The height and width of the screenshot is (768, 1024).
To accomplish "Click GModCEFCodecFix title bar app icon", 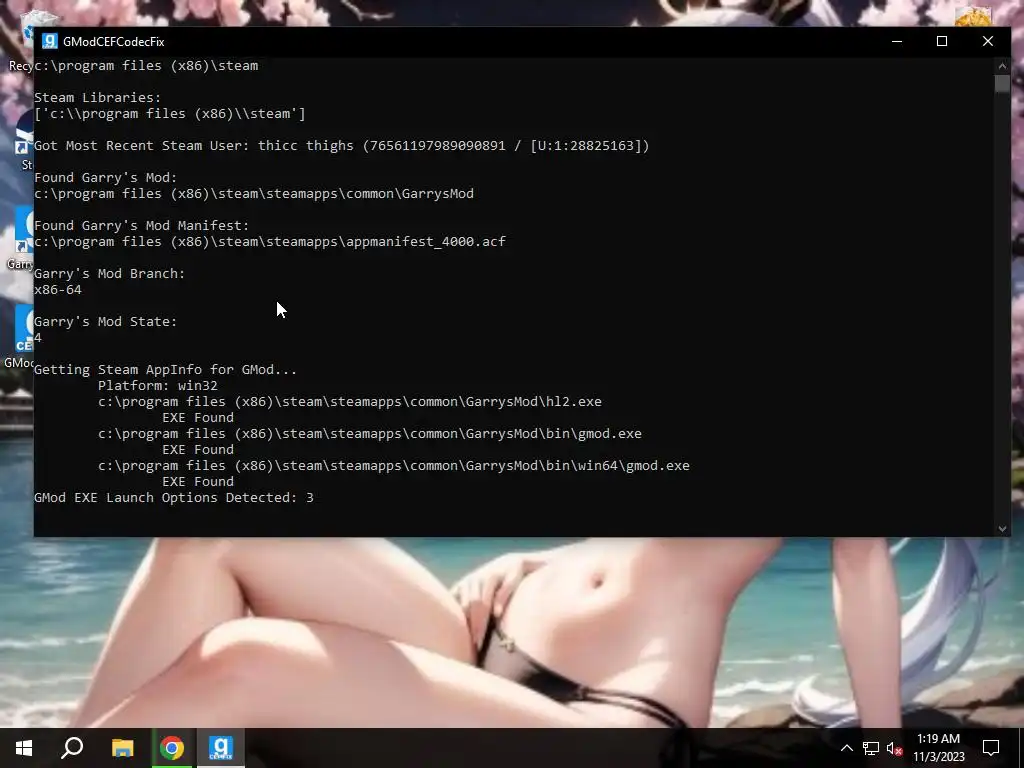I will tap(50, 41).
